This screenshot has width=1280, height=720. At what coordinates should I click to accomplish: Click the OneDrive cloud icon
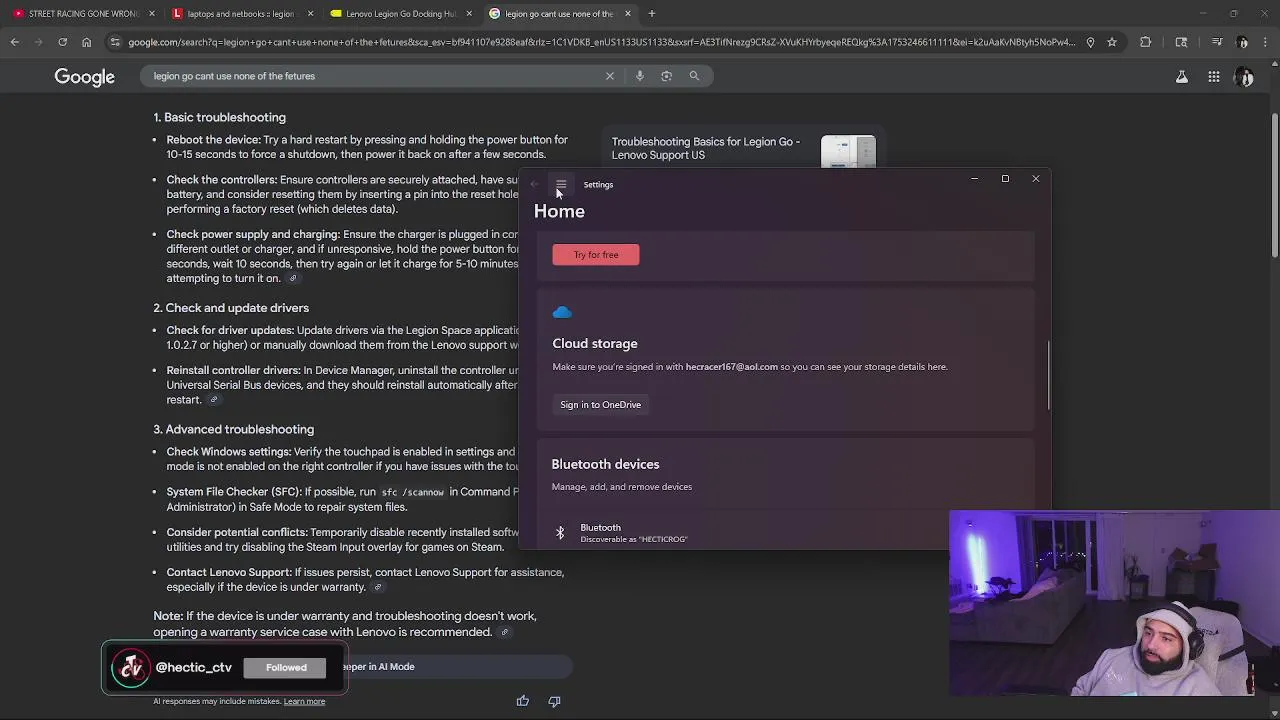(x=562, y=312)
